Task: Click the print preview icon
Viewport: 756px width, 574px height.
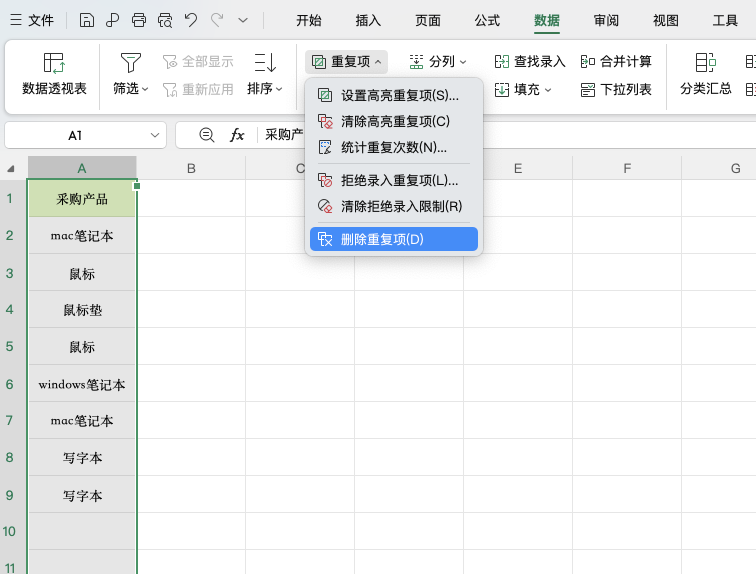Action: point(165,20)
